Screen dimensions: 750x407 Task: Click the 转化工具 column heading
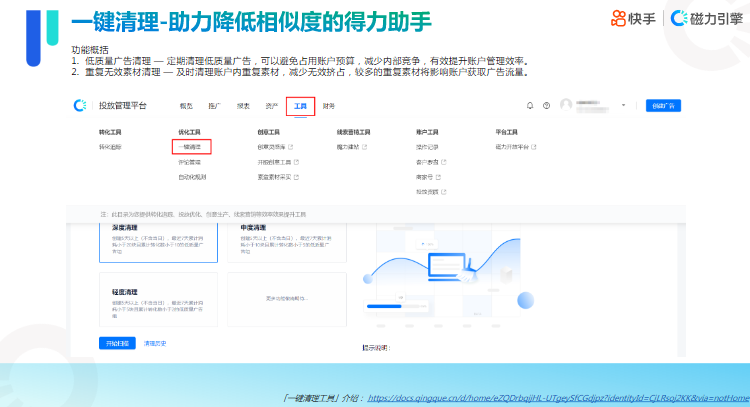click(x=110, y=132)
